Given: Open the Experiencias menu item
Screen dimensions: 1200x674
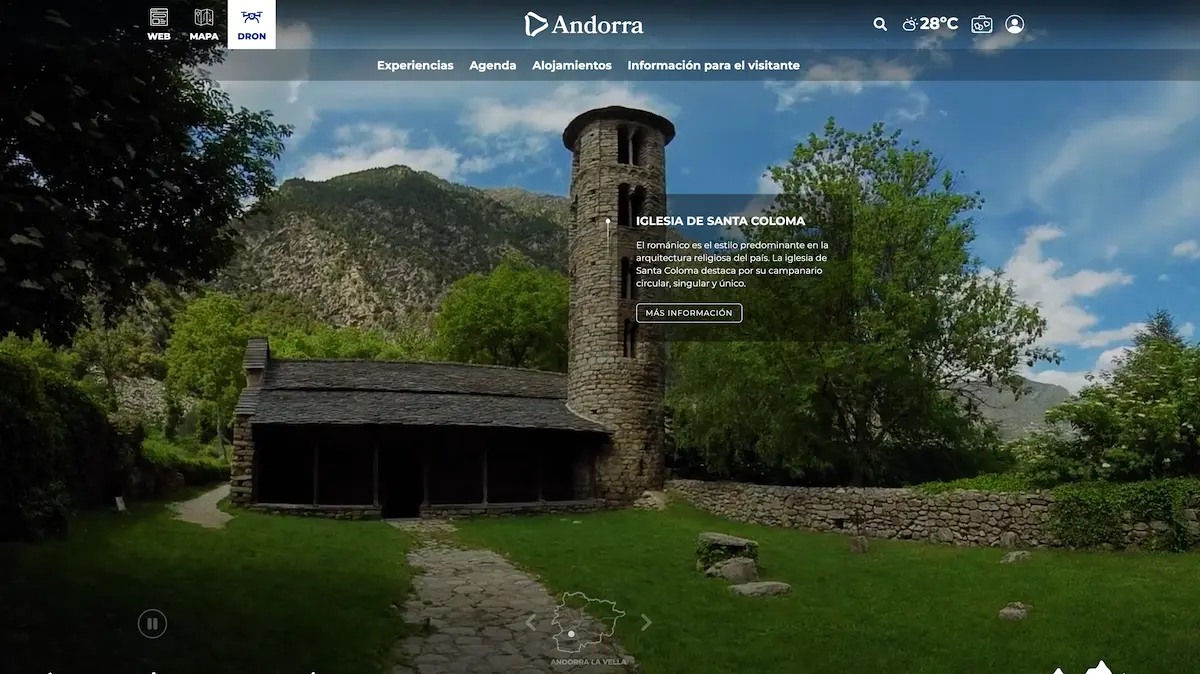Looking at the screenshot, I should pos(414,65).
